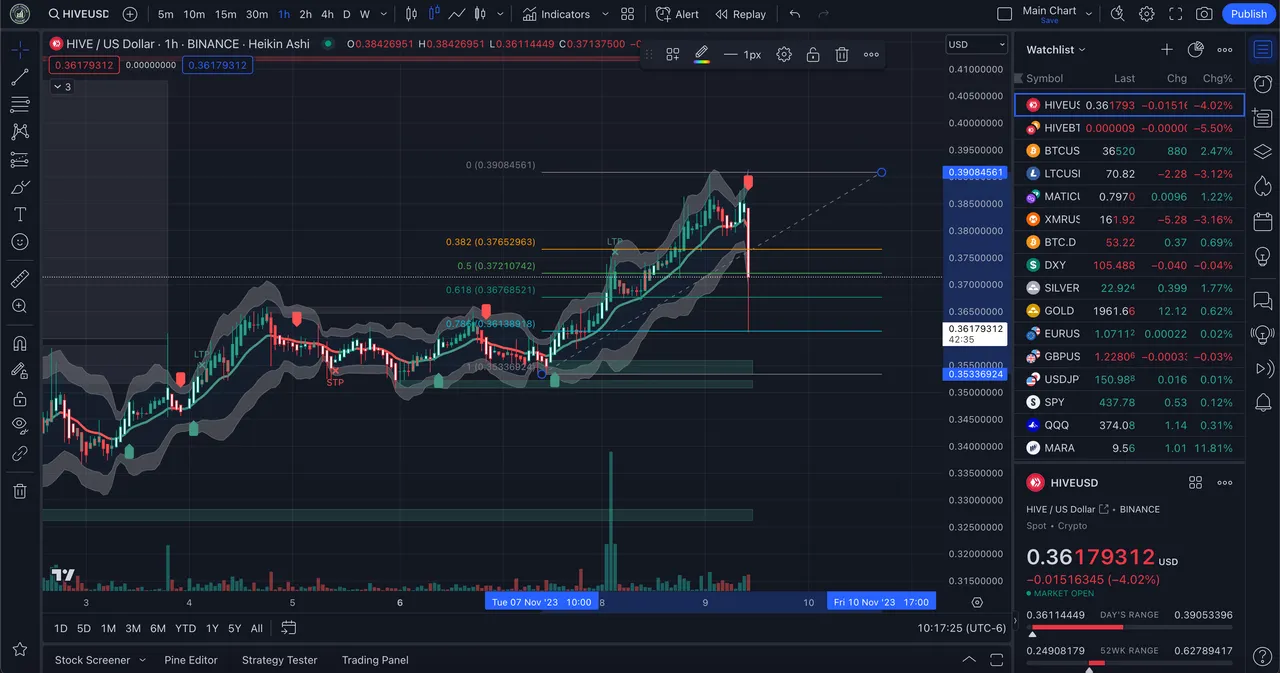
Task: Select the brush drawing tool
Action: 19,187
